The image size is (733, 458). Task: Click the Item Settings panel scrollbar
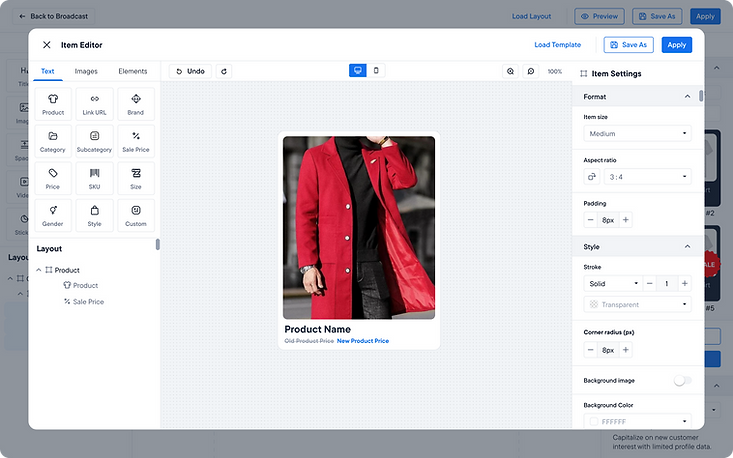coord(701,95)
